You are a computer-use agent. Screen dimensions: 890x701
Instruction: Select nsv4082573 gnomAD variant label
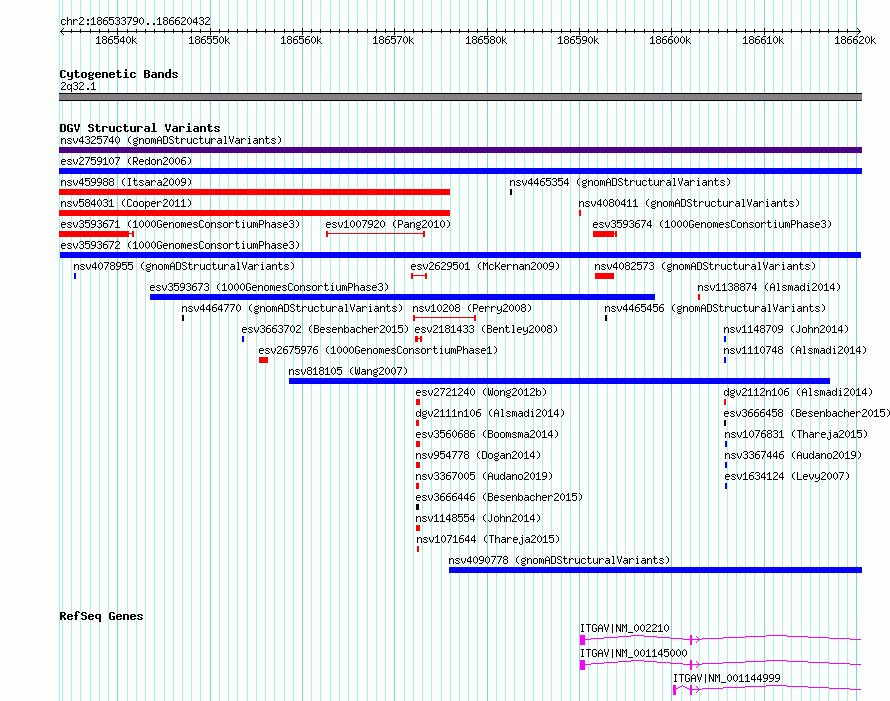click(x=705, y=266)
